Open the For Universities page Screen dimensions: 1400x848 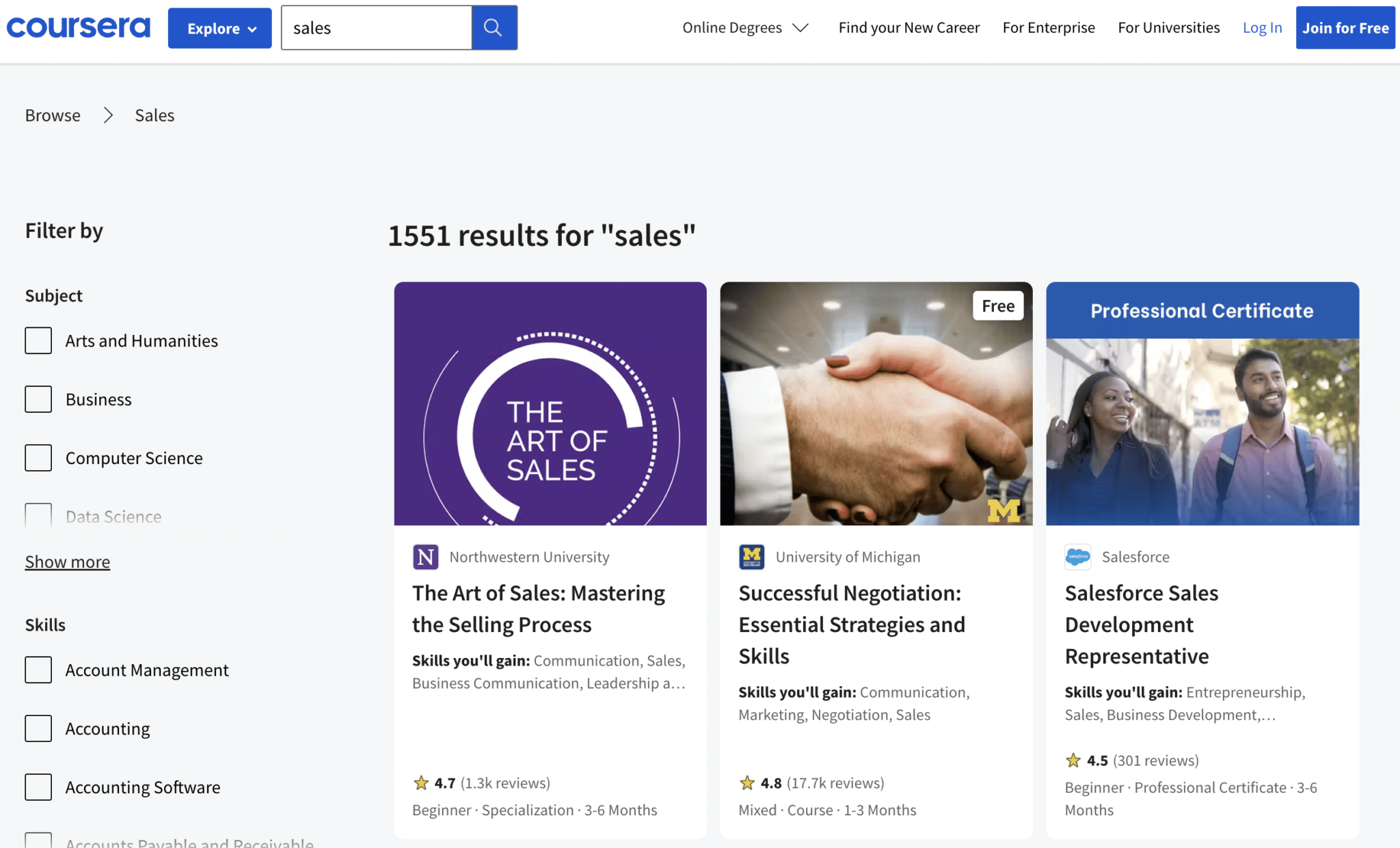pos(1168,27)
